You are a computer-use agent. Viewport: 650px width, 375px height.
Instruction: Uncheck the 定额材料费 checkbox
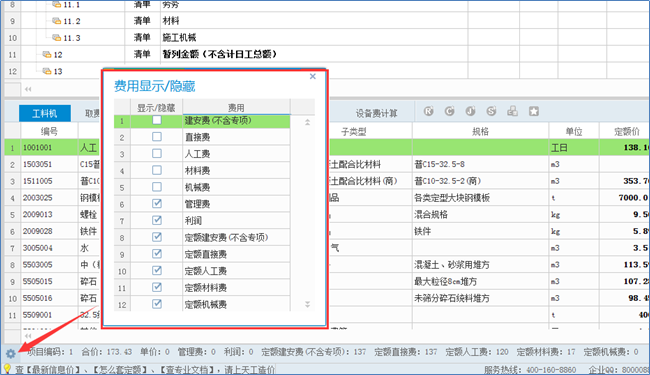(157, 287)
